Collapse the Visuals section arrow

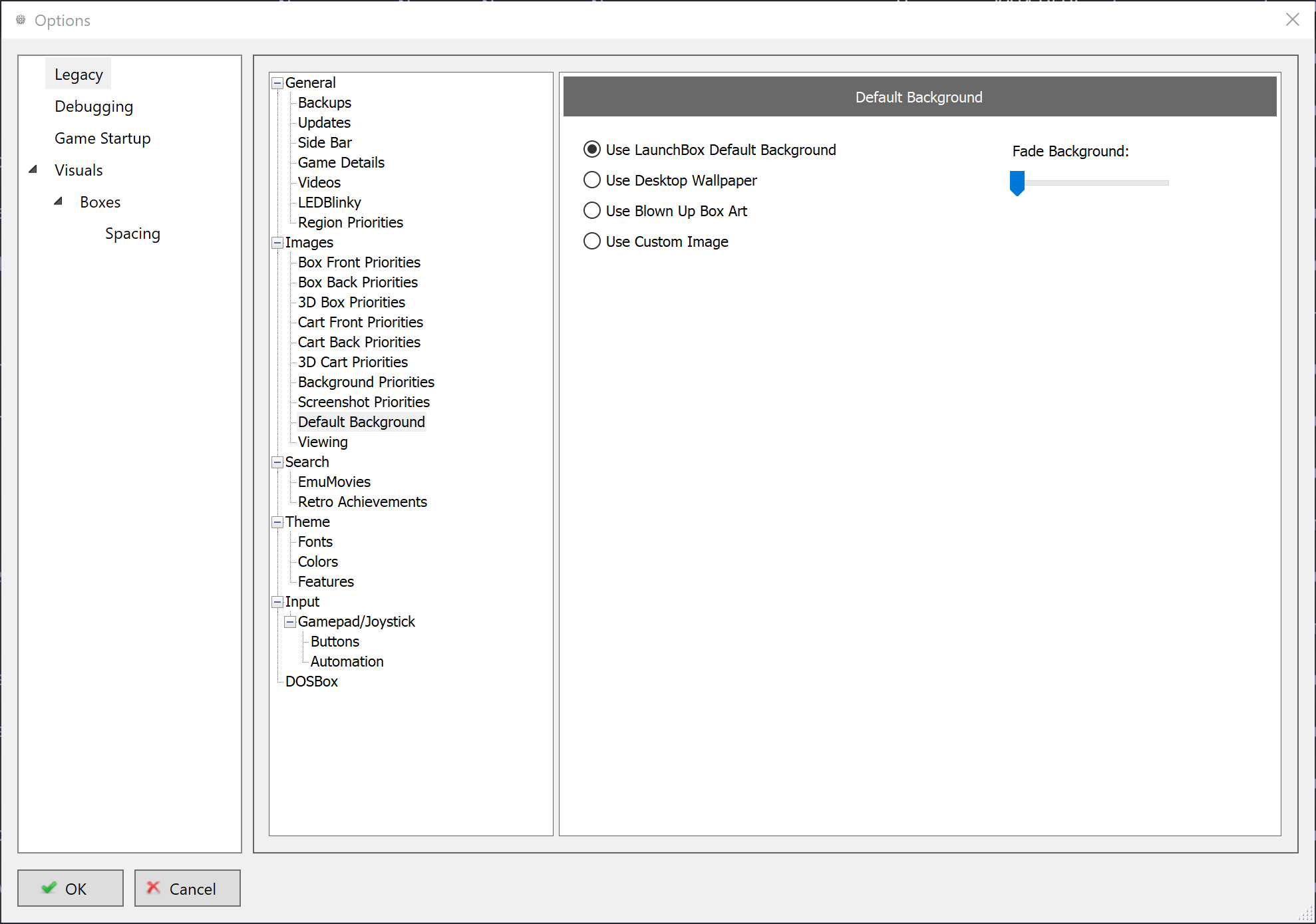pyautogui.click(x=33, y=170)
